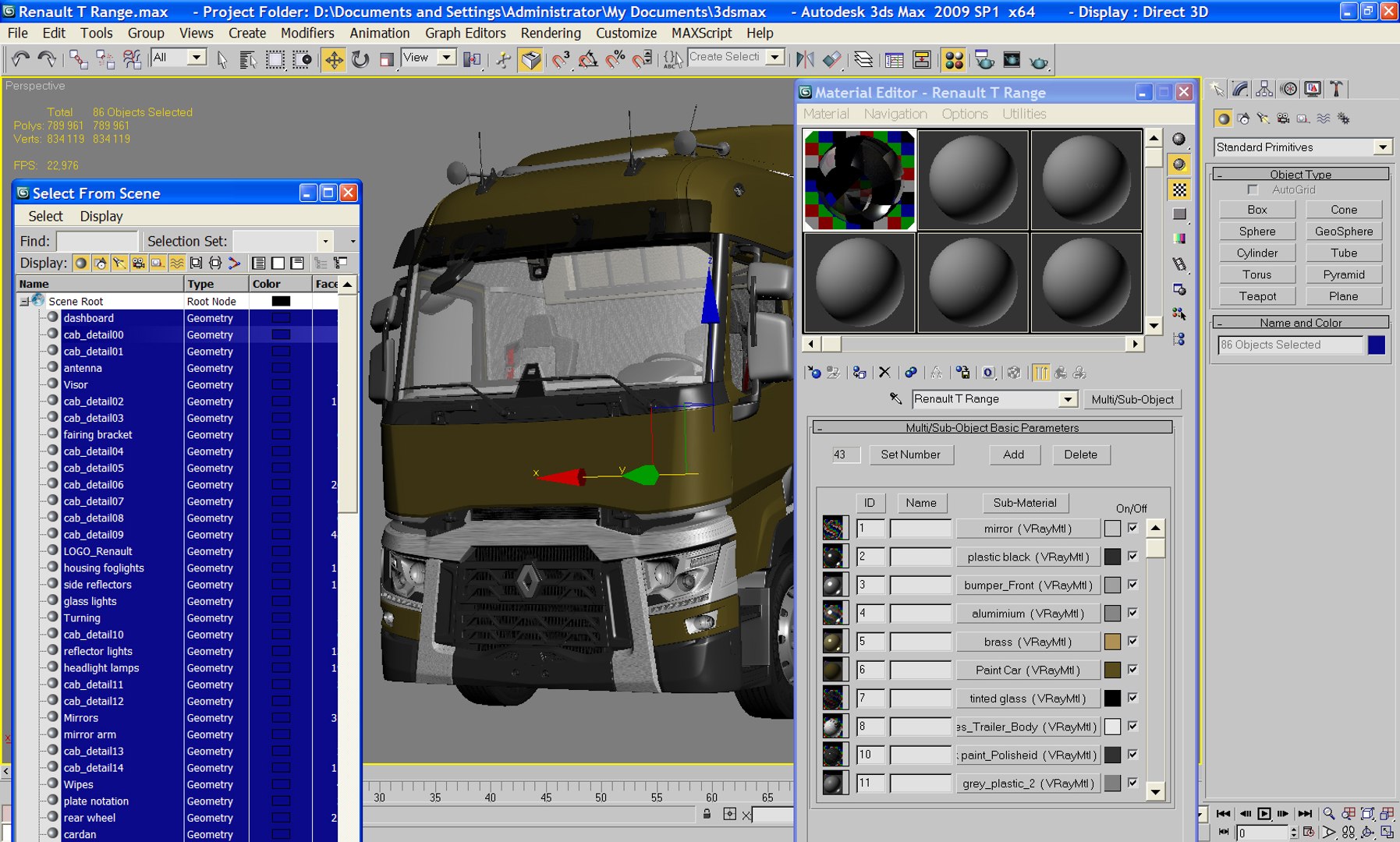Toggle On/Off checkbox for plastic black sub-material
This screenshot has height=842, width=1400.
click(1132, 556)
